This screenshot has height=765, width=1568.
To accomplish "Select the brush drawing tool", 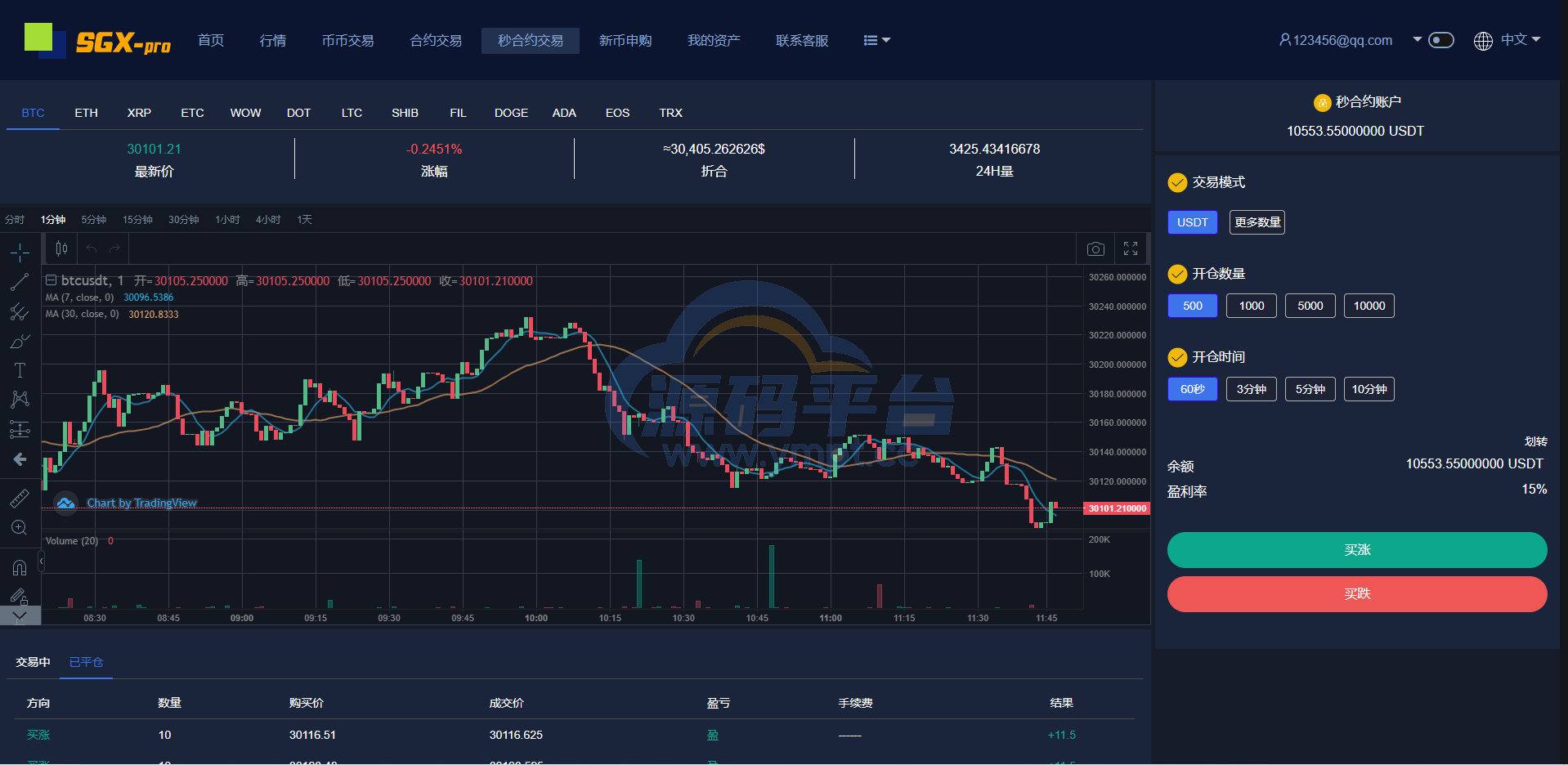I will click(20, 341).
